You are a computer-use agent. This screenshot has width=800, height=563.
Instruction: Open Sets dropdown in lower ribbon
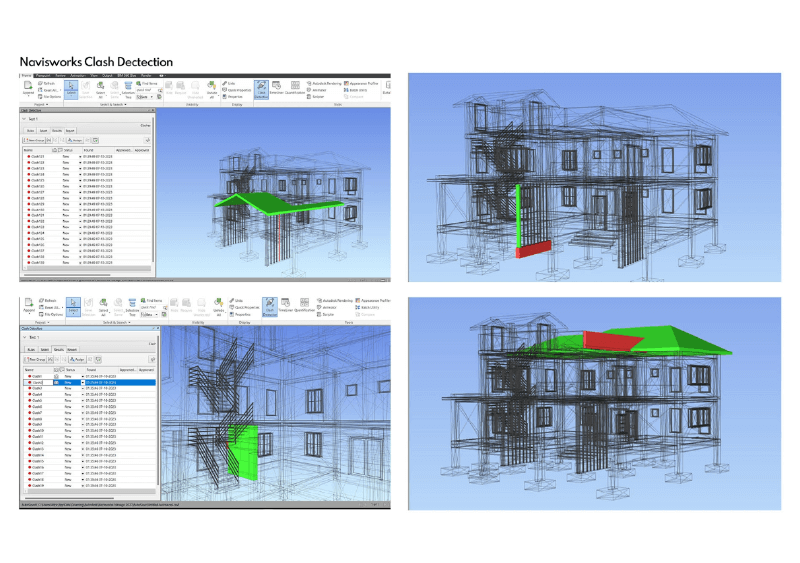(149, 314)
